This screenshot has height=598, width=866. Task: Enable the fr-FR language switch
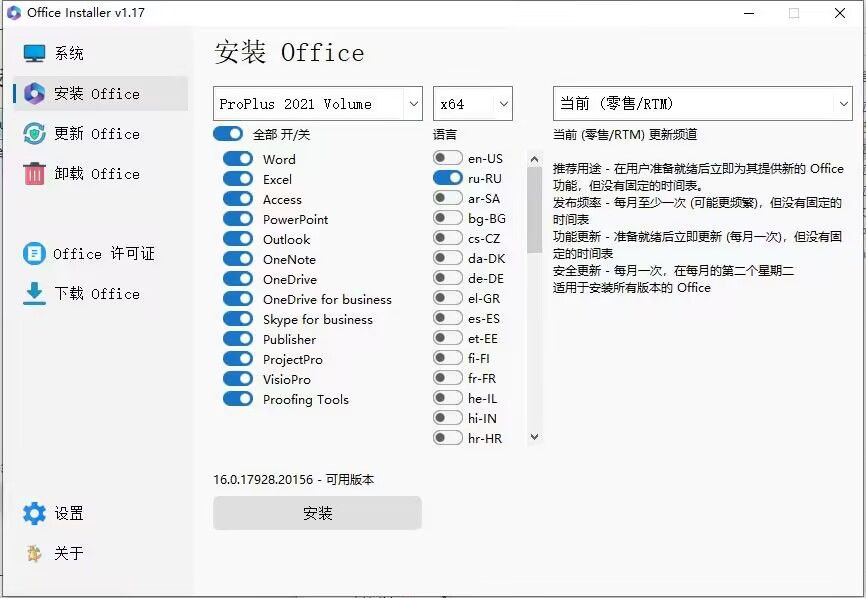(447, 378)
